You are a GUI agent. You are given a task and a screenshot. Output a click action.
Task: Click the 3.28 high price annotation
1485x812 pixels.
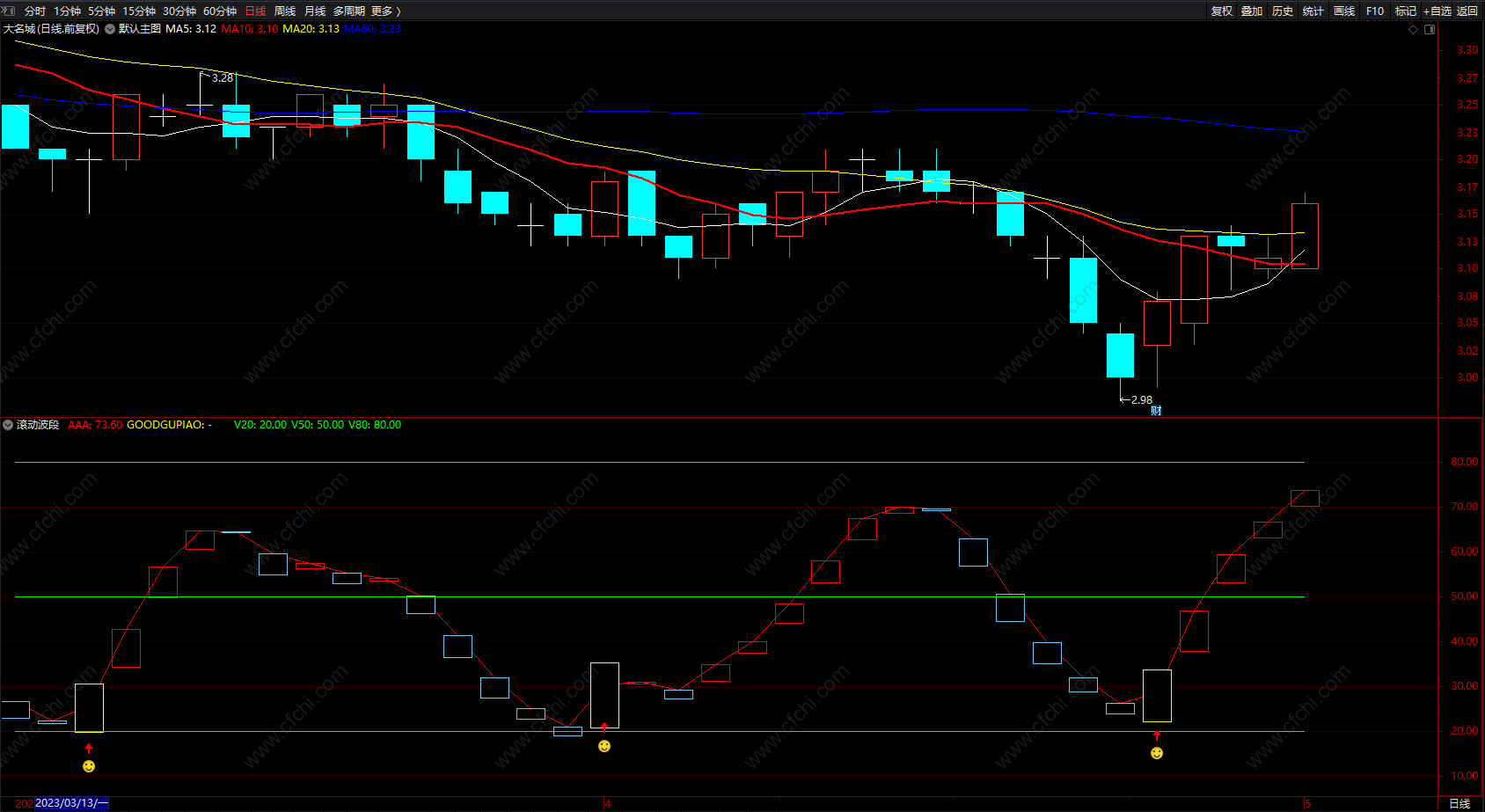click(x=223, y=78)
